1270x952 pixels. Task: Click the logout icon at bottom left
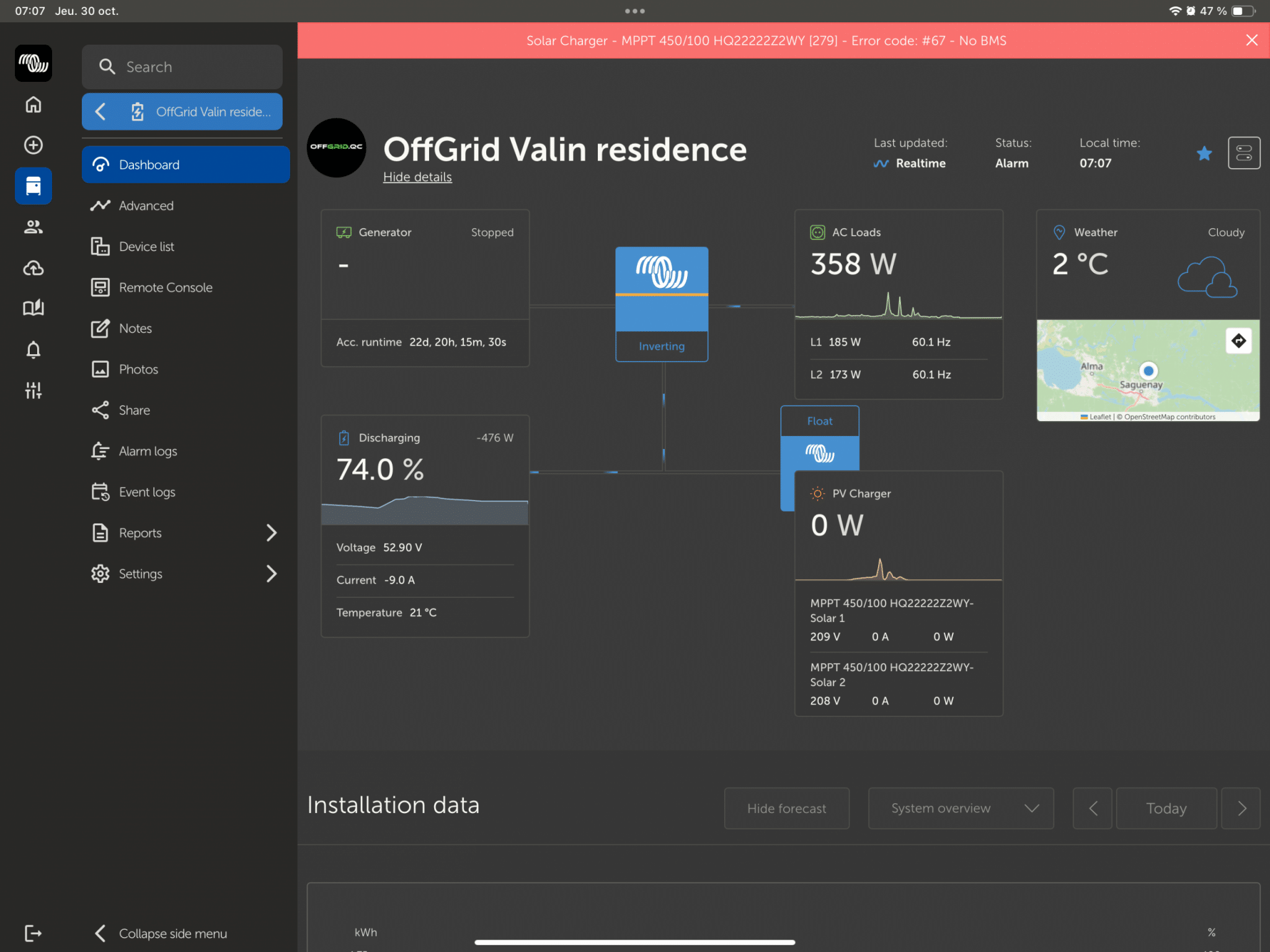33,933
